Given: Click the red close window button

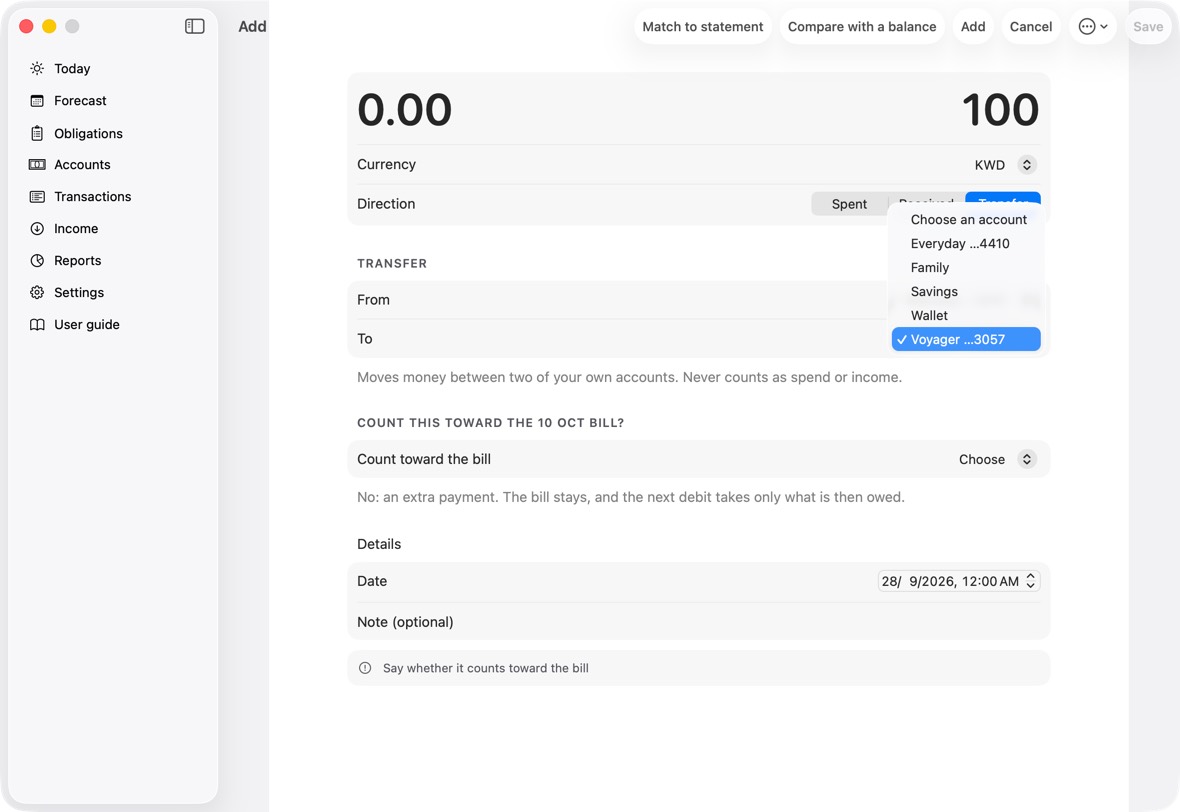Looking at the screenshot, I should click(26, 26).
